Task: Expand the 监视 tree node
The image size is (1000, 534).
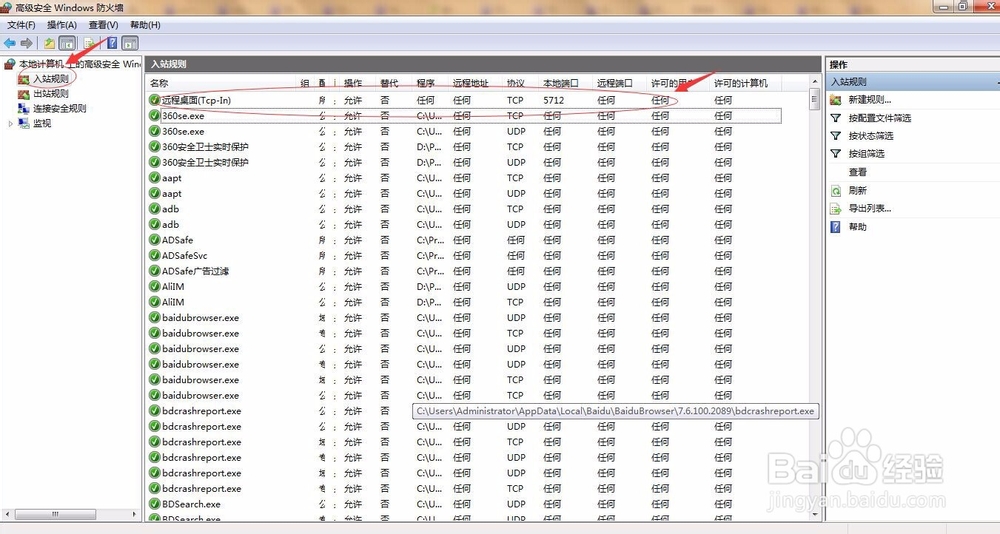Action: 10,124
